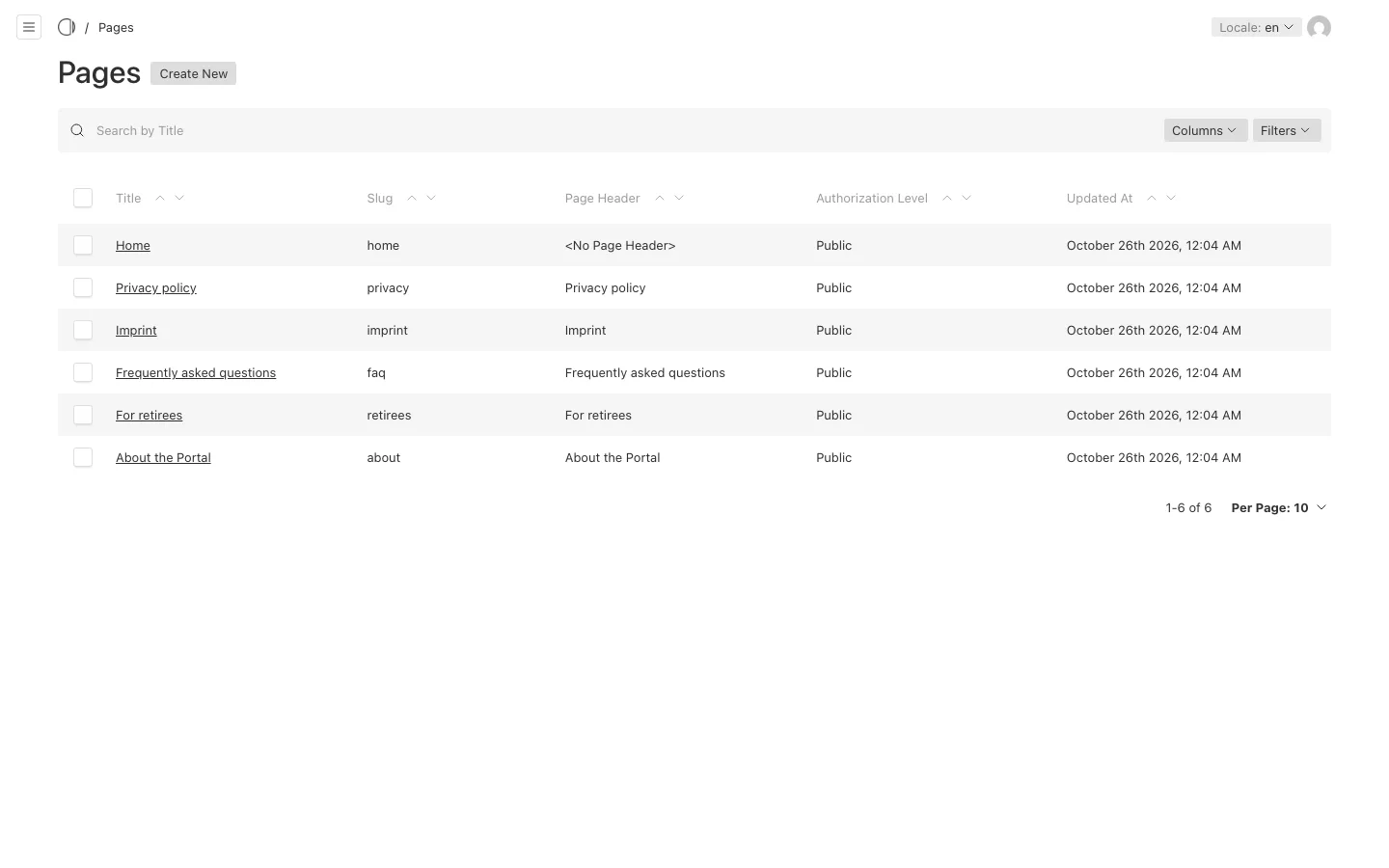The width and height of the screenshot is (1389, 868).
Task: Toggle the select-all rows checkbox
Action: (x=83, y=198)
